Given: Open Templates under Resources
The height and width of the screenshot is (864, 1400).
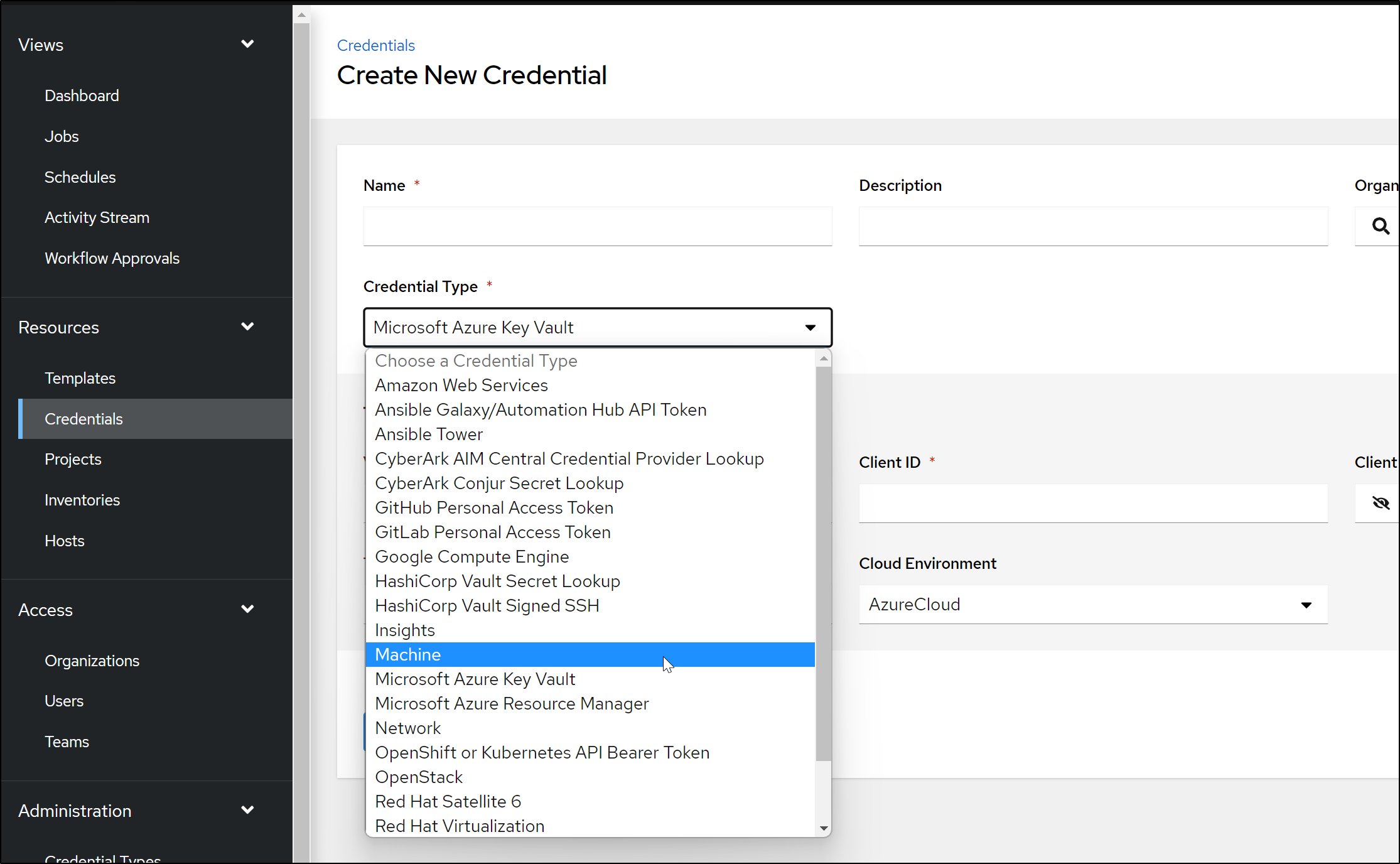Looking at the screenshot, I should coord(80,378).
